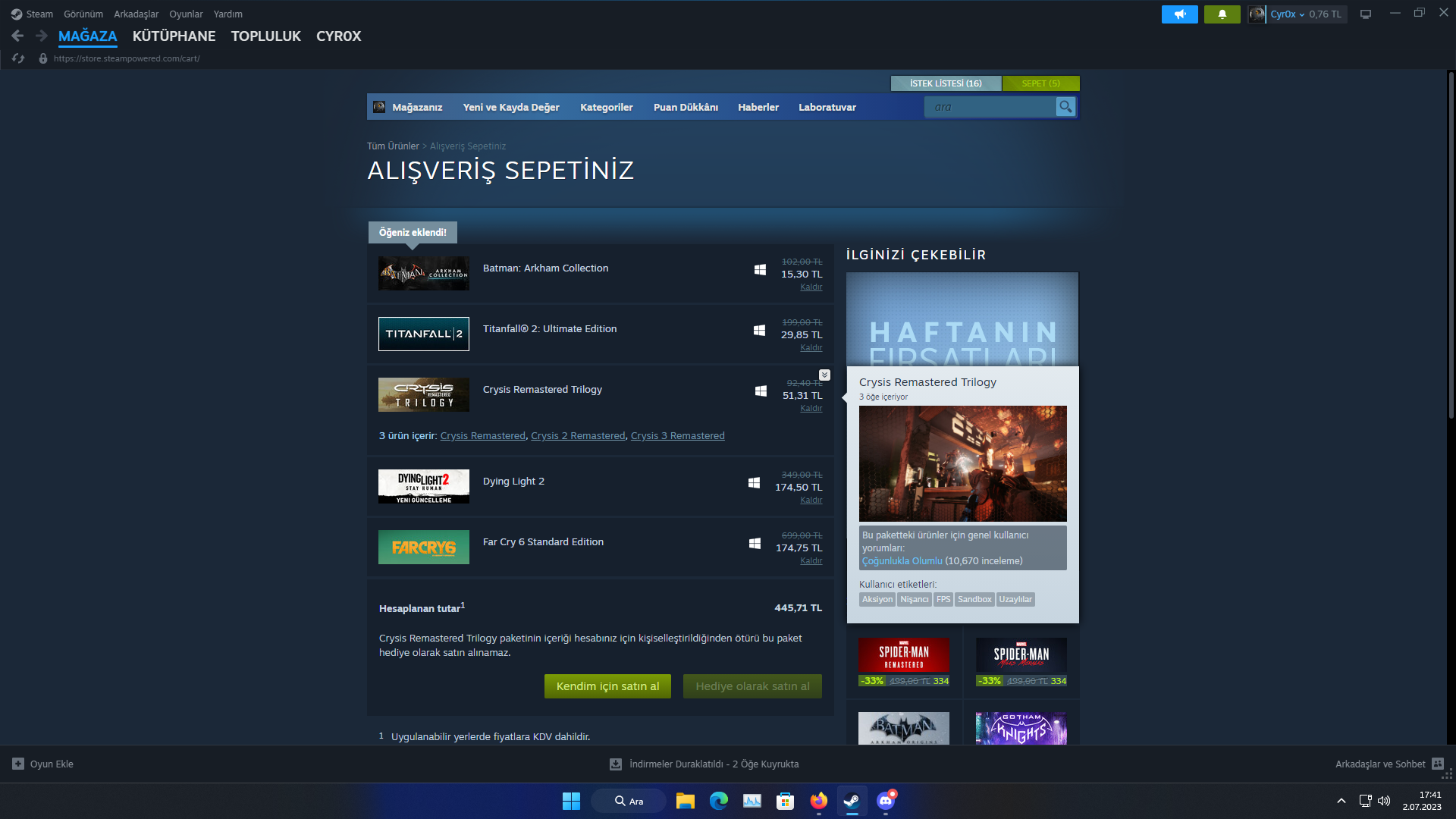Click the back navigation arrow
This screenshot has width=1456, height=819.
coord(17,36)
